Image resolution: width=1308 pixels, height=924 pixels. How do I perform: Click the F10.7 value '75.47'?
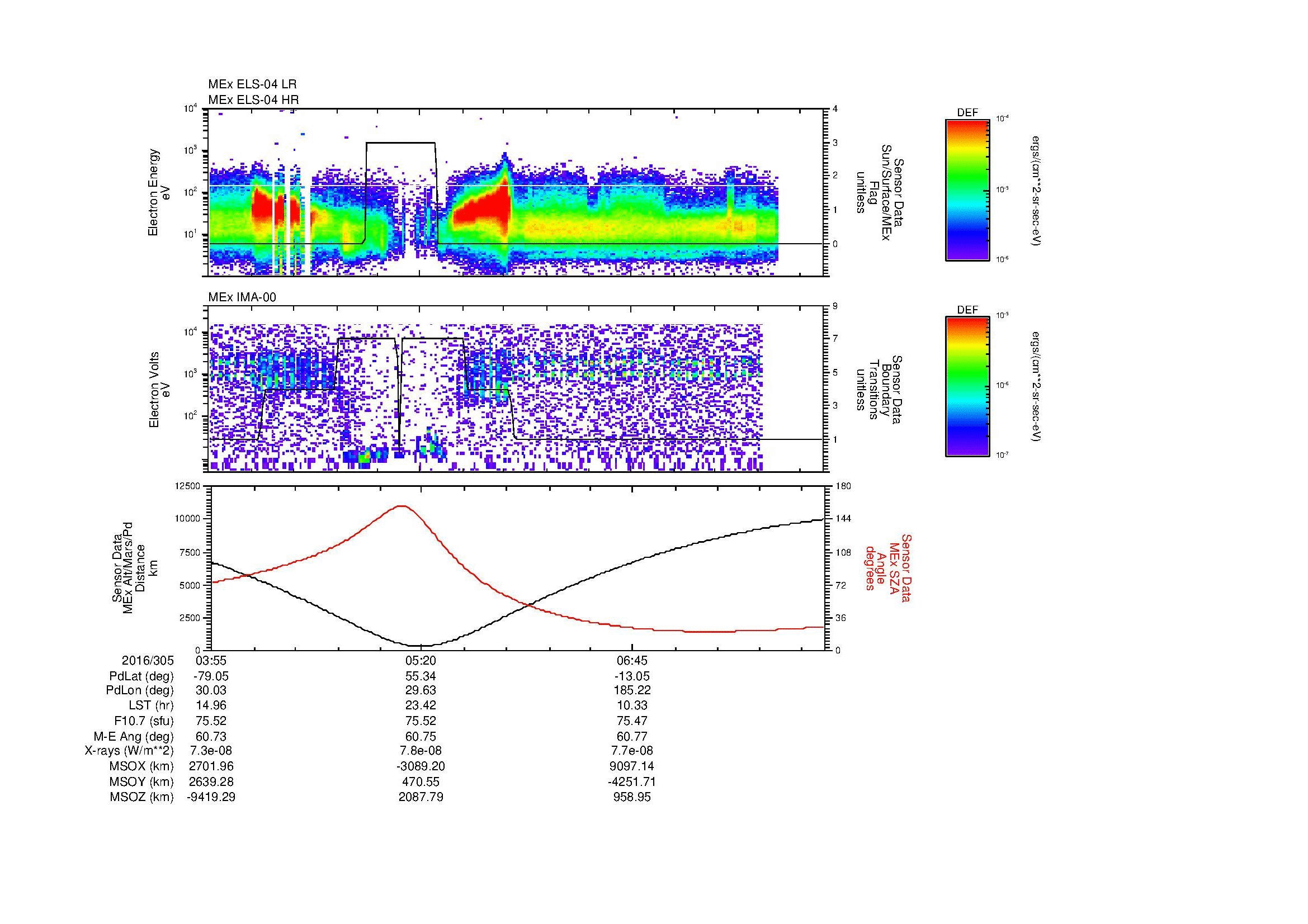(632, 721)
